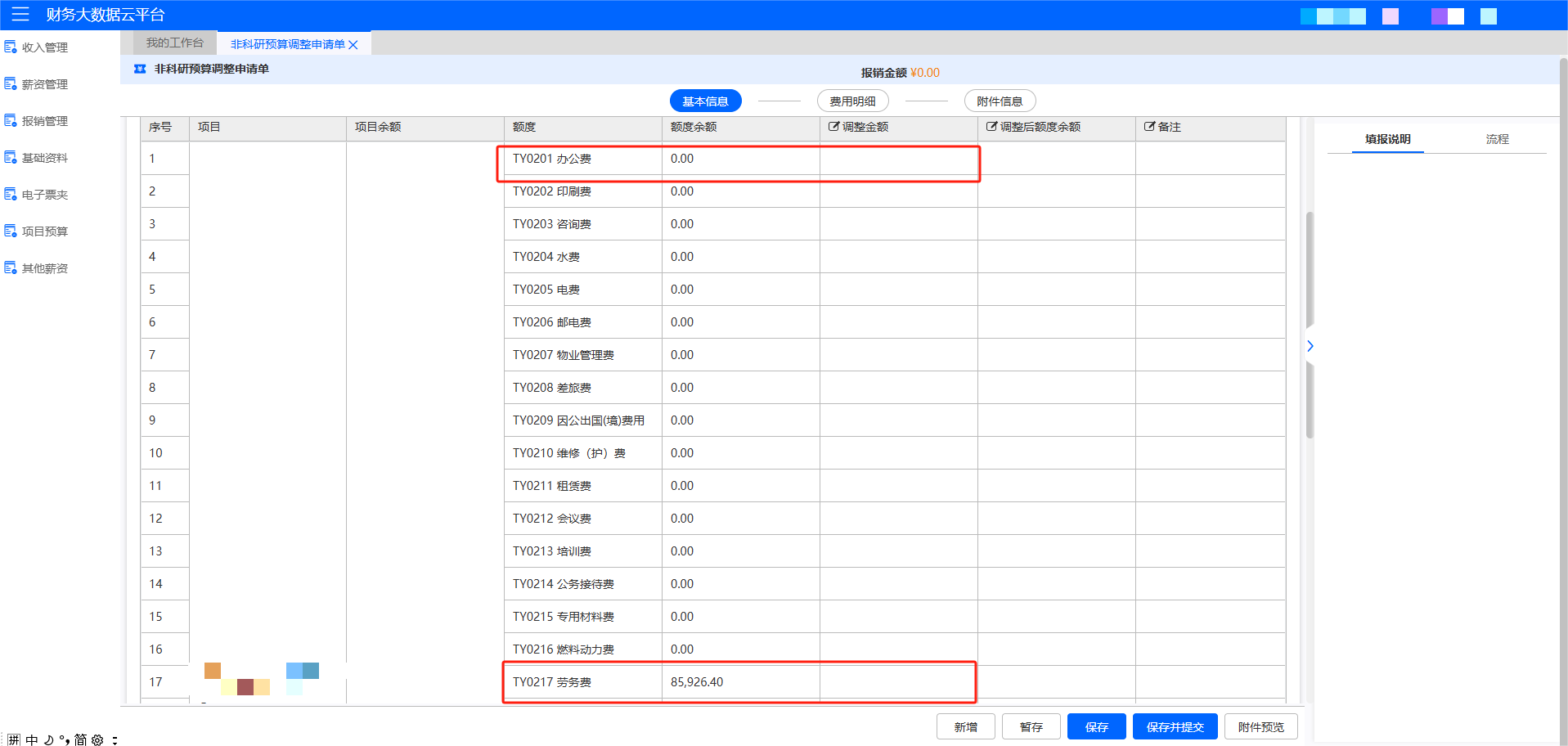
Task: Click the 薪资管理 sidebar icon
Action: (x=11, y=84)
